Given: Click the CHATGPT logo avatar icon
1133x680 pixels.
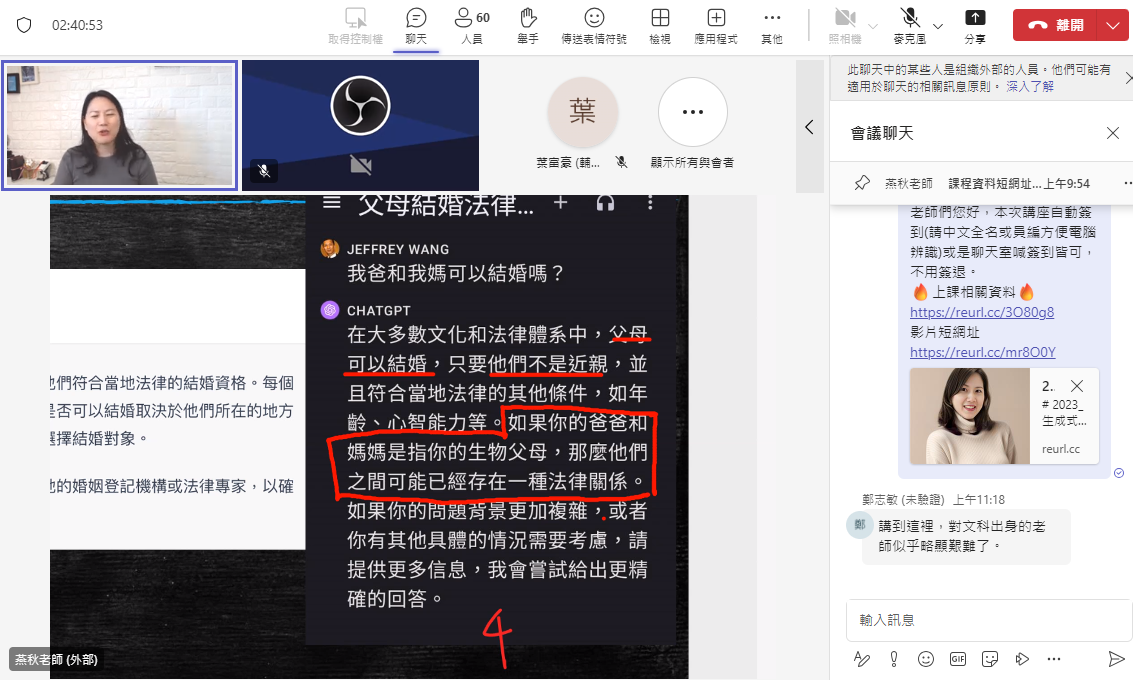Looking at the screenshot, I should [330, 310].
